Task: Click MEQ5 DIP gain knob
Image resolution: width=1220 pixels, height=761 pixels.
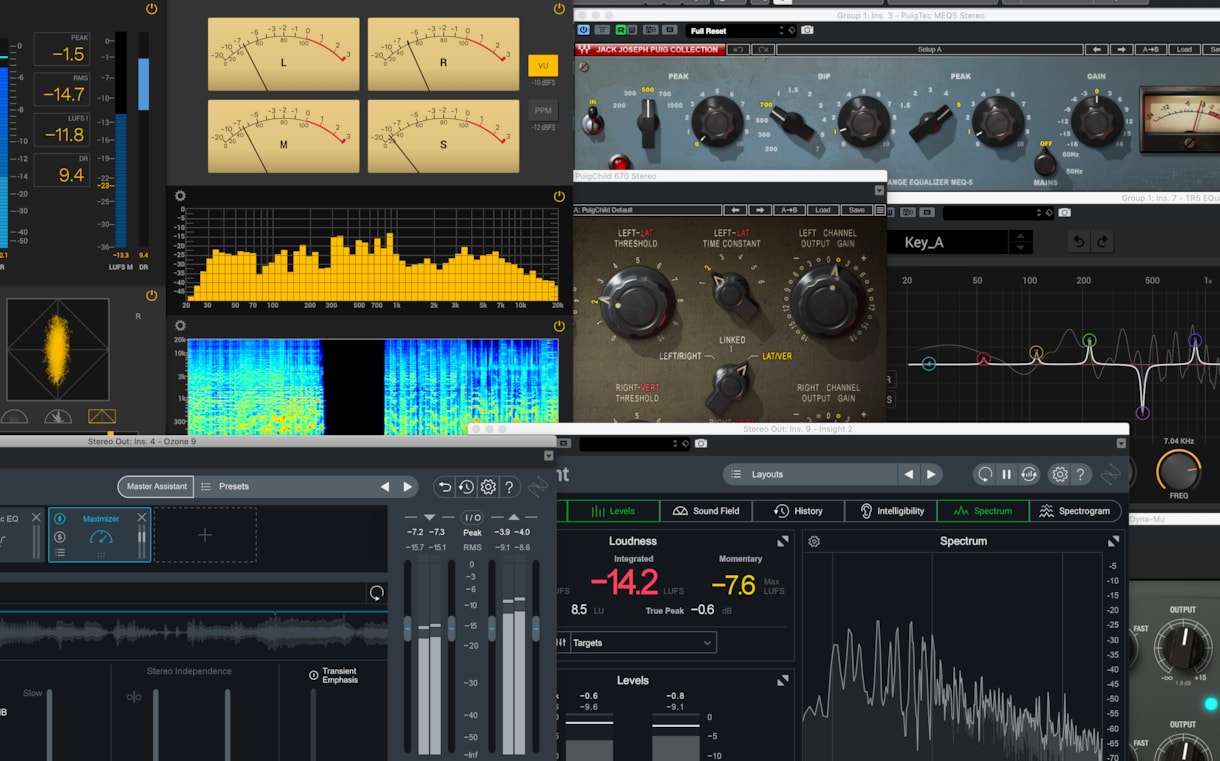Action: click(863, 122)
